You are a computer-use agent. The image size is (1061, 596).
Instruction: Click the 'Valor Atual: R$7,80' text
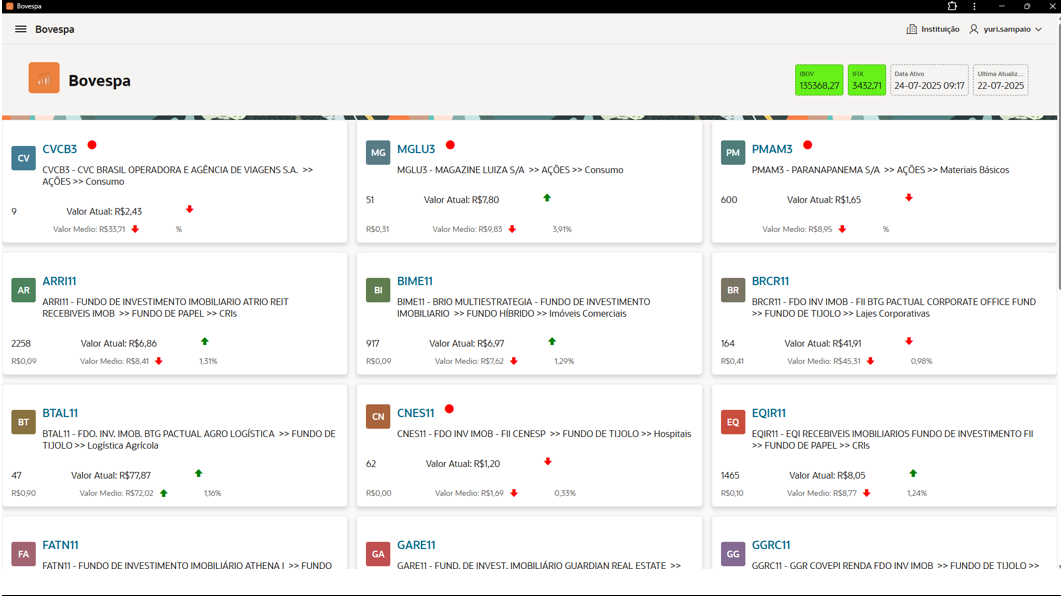[461, 200]
